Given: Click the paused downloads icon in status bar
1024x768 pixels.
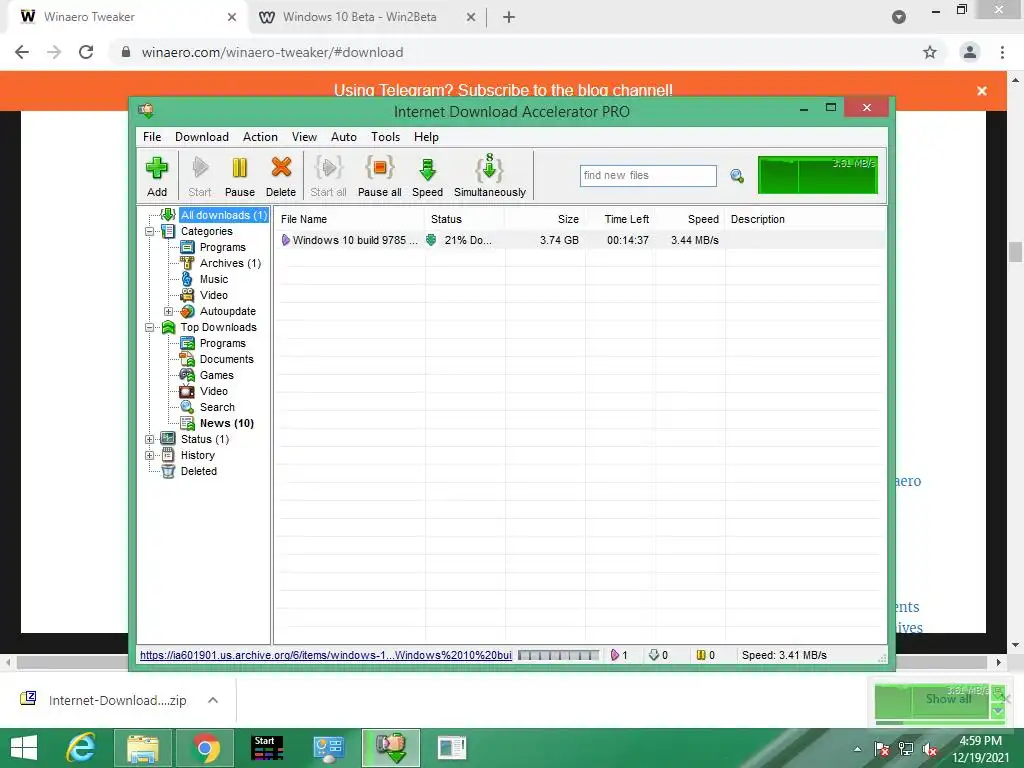Looking at the screenshot, I should [701, 655].
